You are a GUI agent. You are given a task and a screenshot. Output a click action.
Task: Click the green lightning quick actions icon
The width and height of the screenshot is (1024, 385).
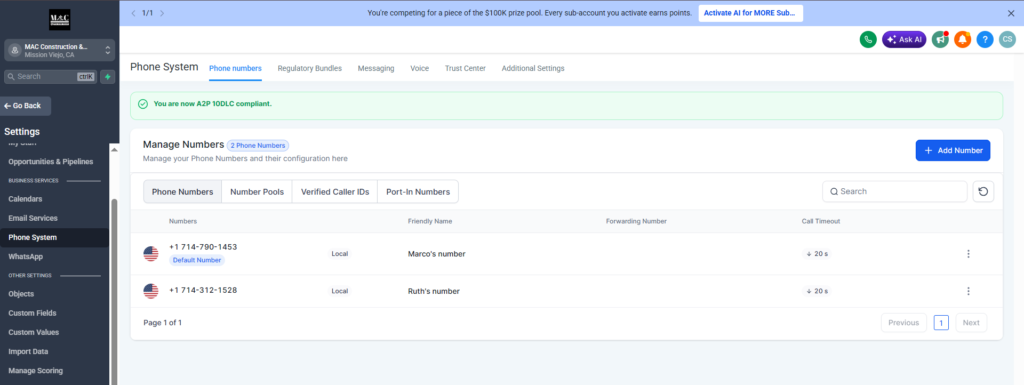pyautogui.click(x=108, y=76)
